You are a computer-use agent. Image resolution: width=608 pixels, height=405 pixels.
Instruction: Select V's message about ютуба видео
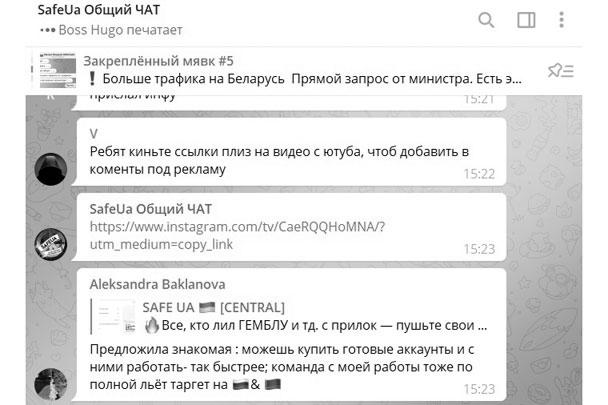tap(279, 160)
